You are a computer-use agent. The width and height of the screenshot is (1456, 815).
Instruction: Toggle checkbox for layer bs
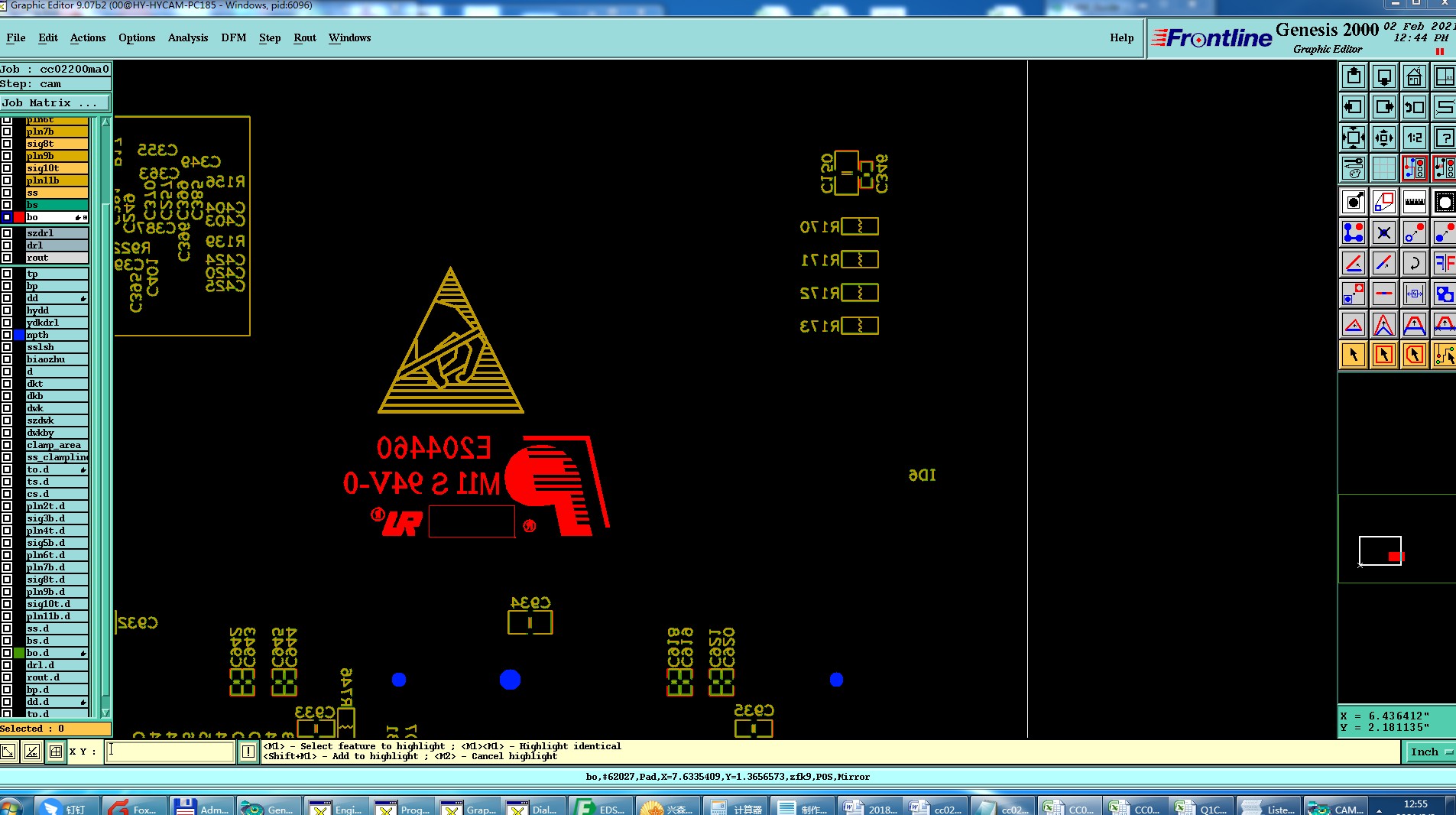click(7, 205)
